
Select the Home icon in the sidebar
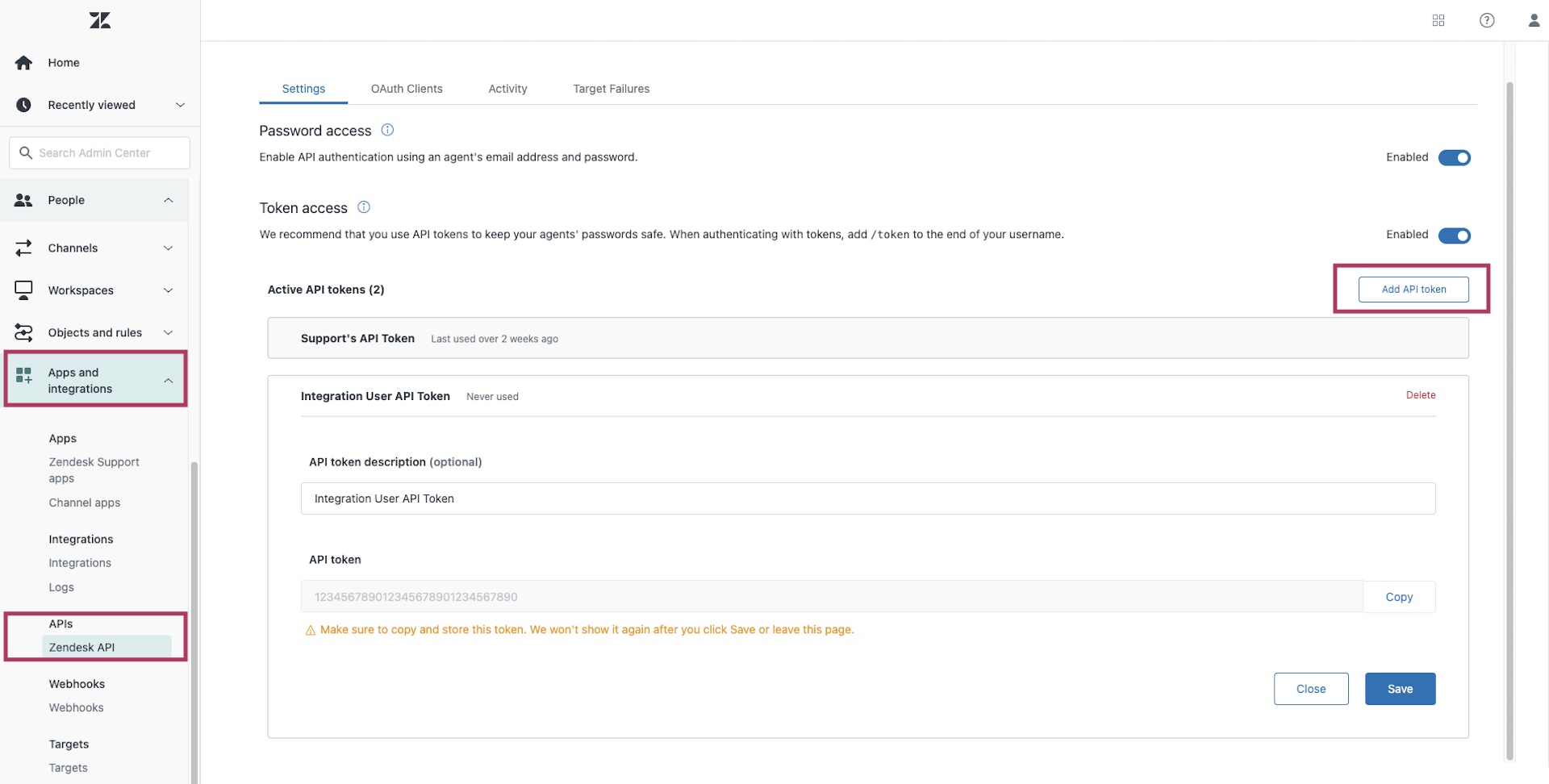23,62
